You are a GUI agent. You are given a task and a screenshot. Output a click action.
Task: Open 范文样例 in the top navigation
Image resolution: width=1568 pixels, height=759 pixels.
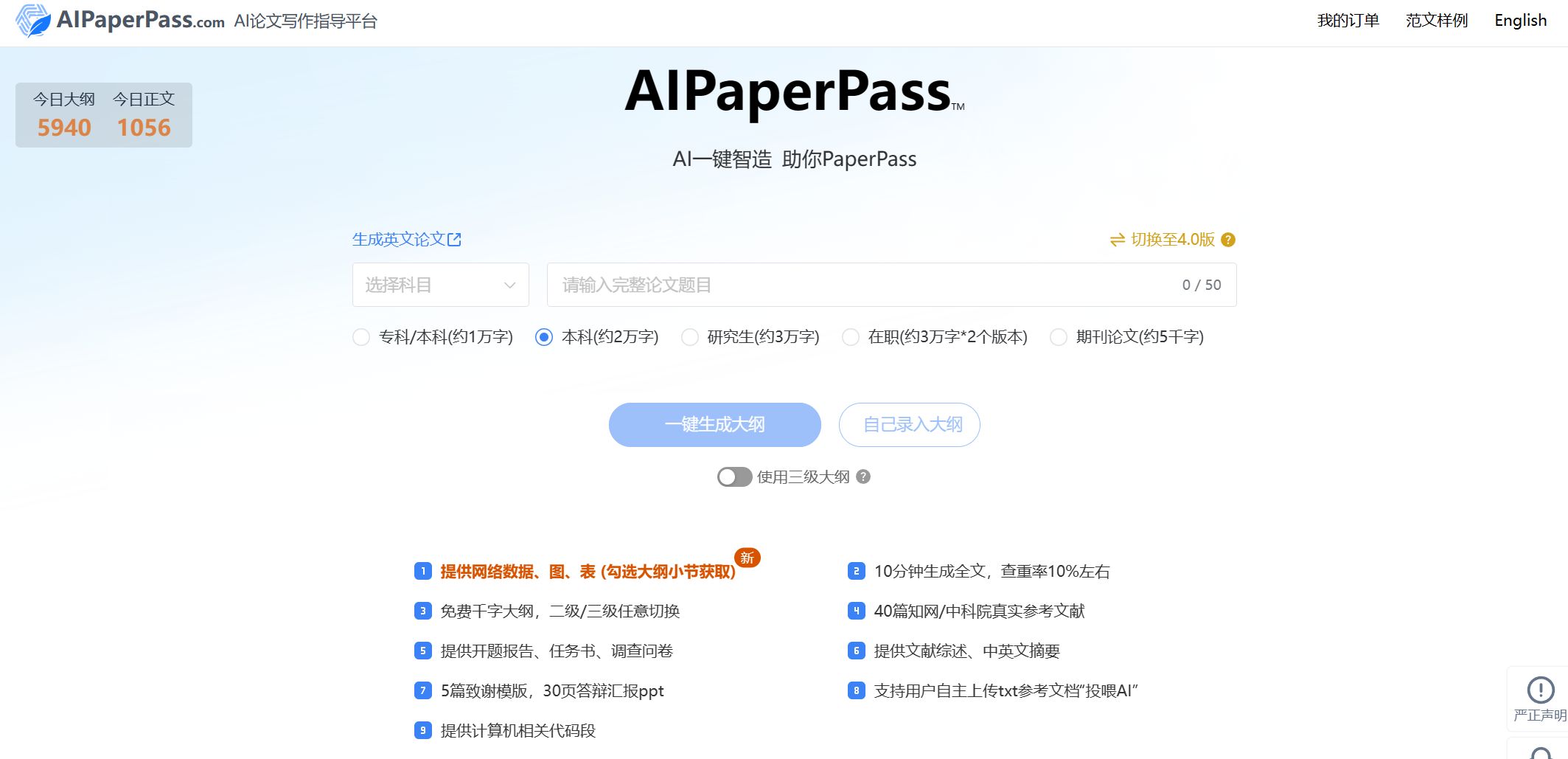1437,21
